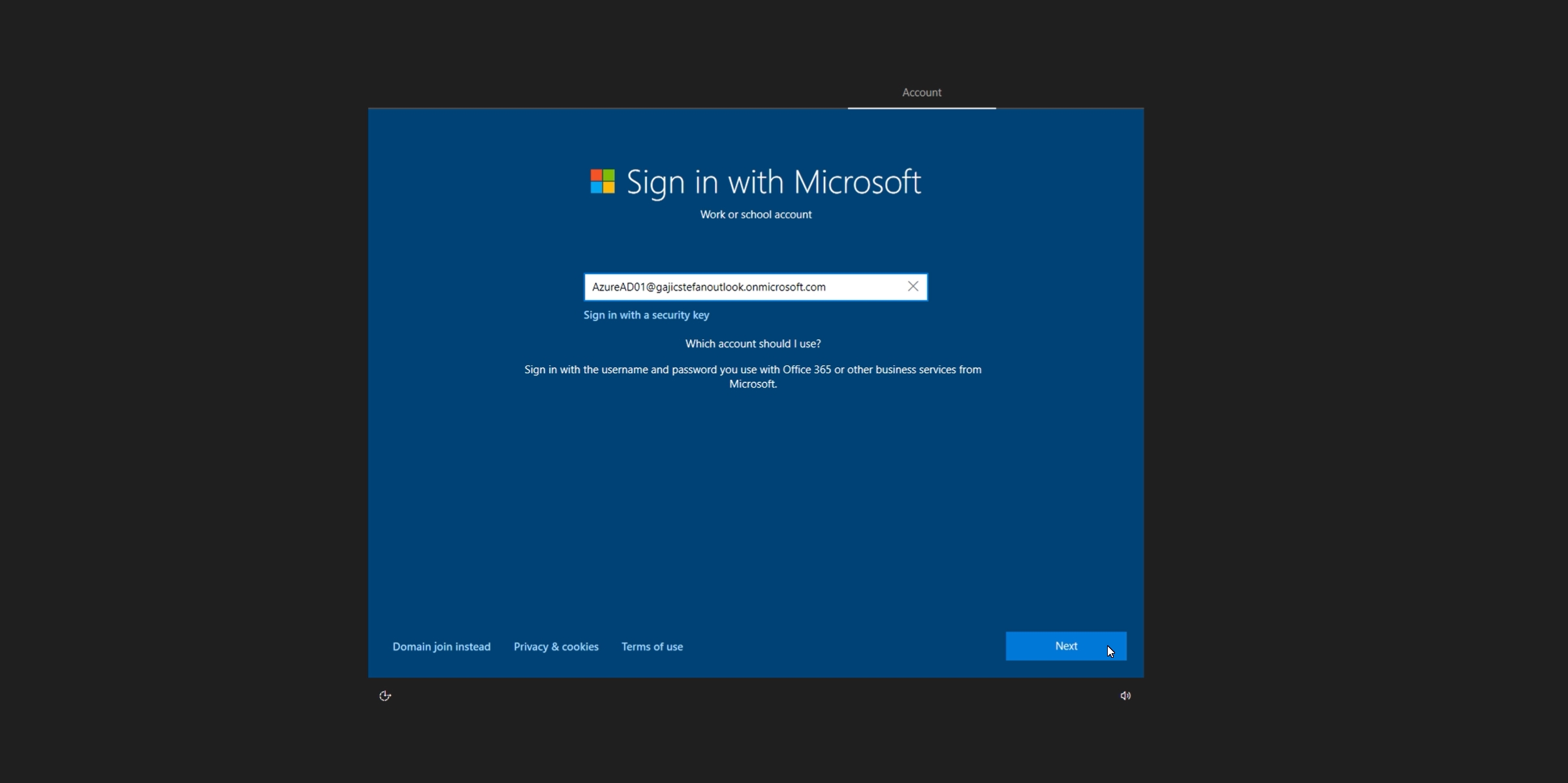This screenshot has width=1568, height=783.
Task: Open the Privacy & cookies page
Action: click(556, 646)
